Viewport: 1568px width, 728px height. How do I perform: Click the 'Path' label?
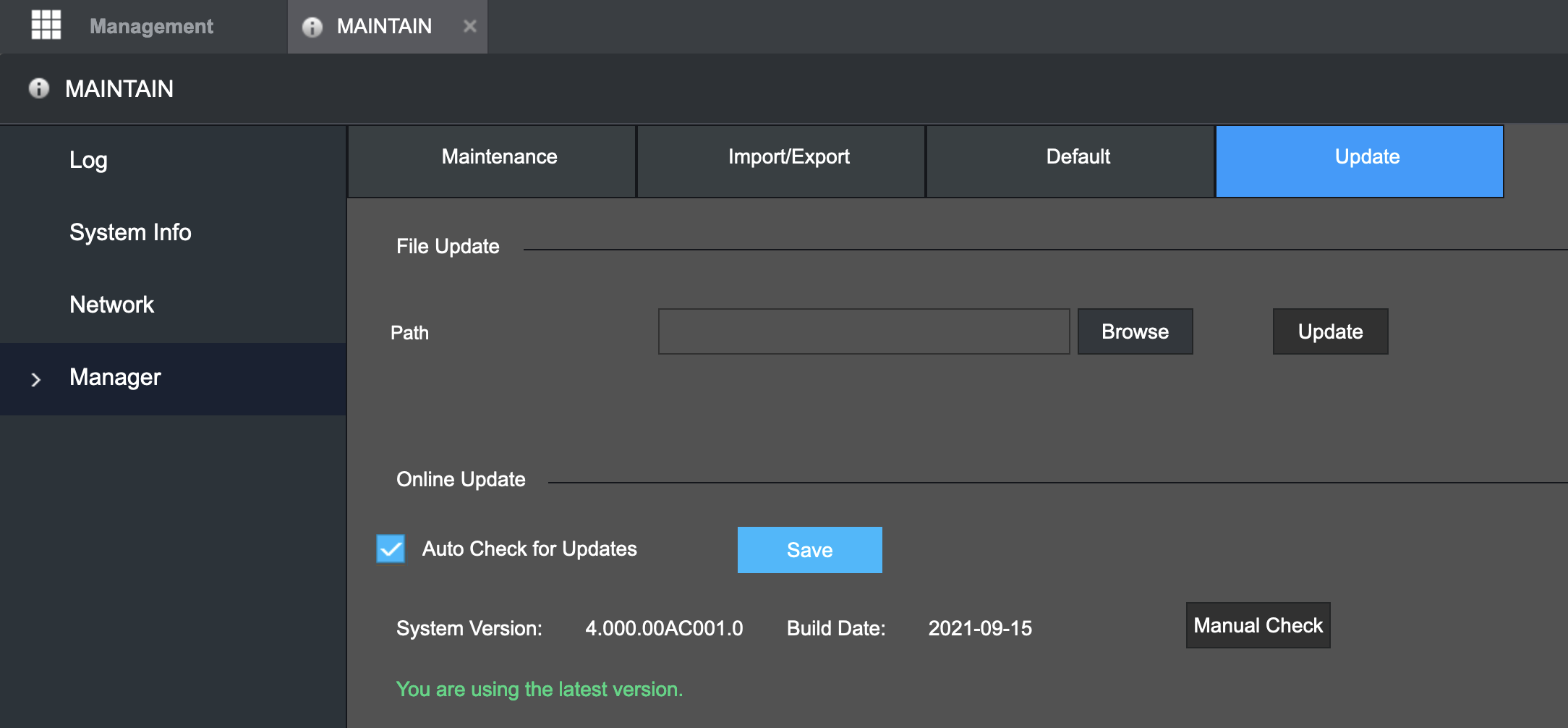point(409,333)
